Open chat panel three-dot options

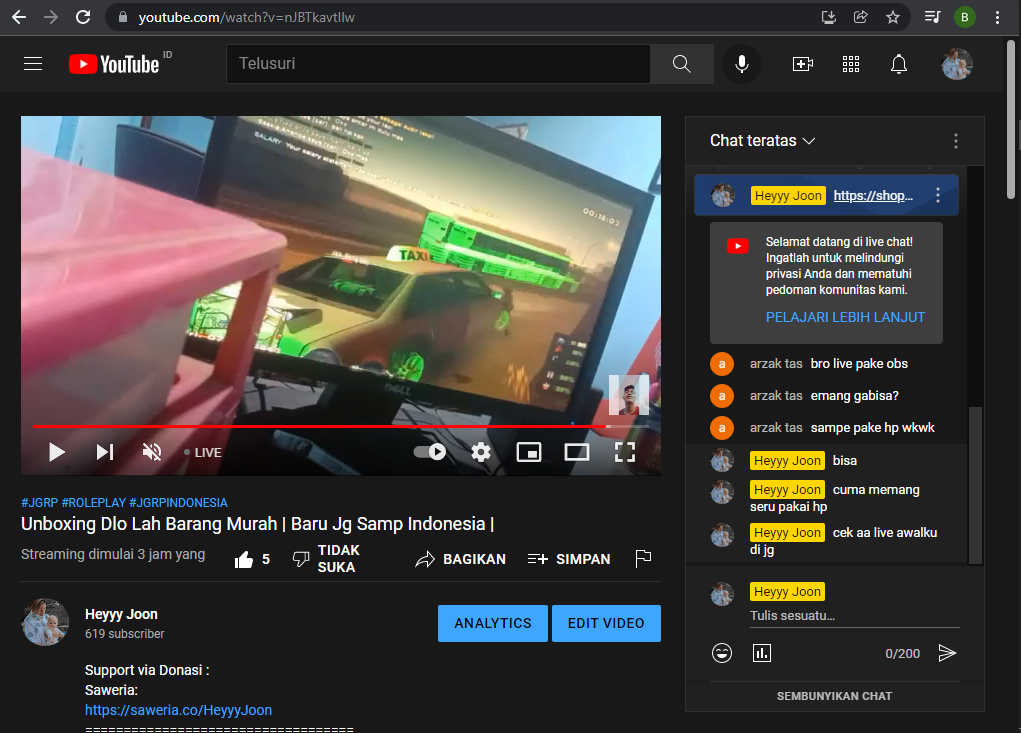coord(955,141)
